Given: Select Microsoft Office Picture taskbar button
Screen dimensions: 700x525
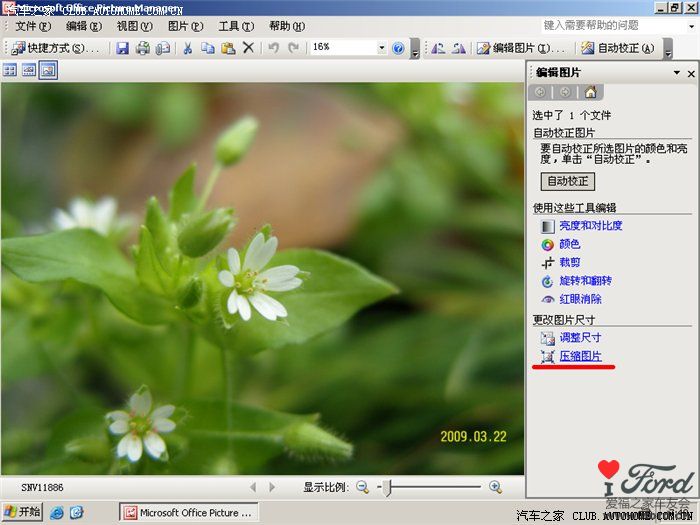Looking at the screenshot, I should [x=188, y=512].
